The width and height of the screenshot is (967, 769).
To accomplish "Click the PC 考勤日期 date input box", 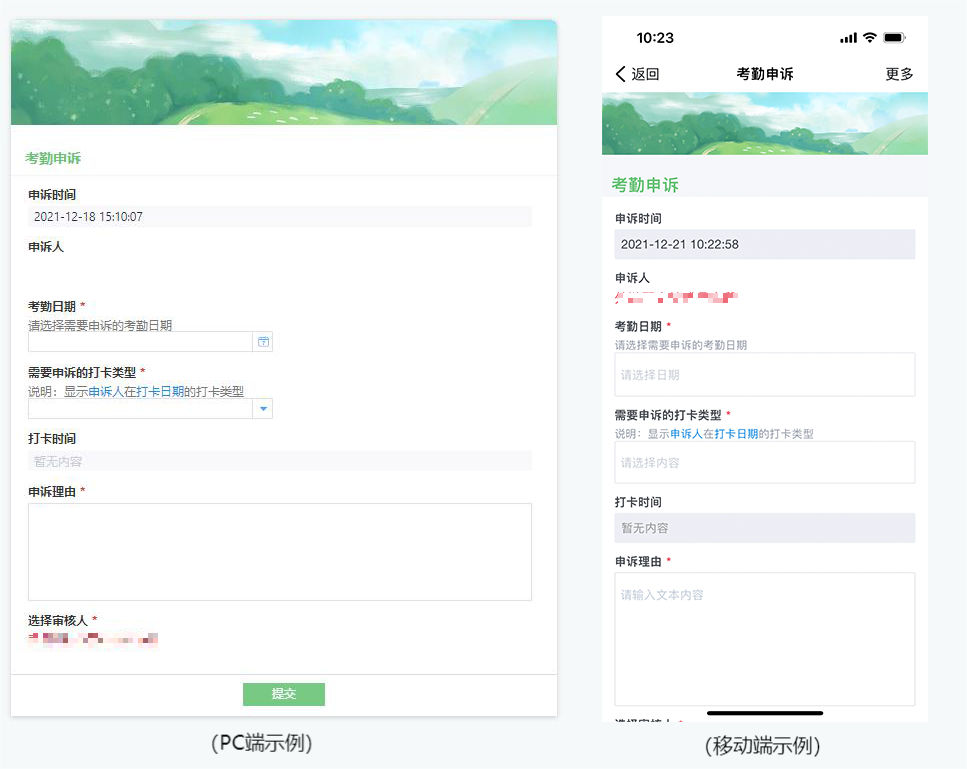I will 140,342.
